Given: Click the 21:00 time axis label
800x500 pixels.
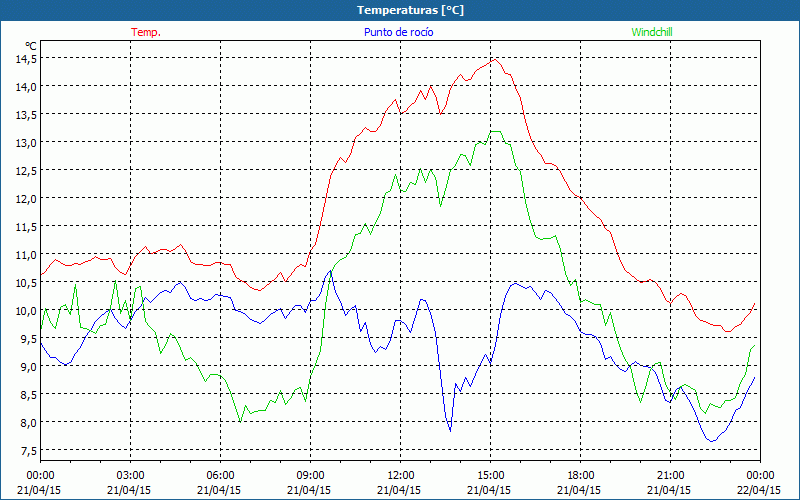Looking at the screenshot, I should 670,476.
